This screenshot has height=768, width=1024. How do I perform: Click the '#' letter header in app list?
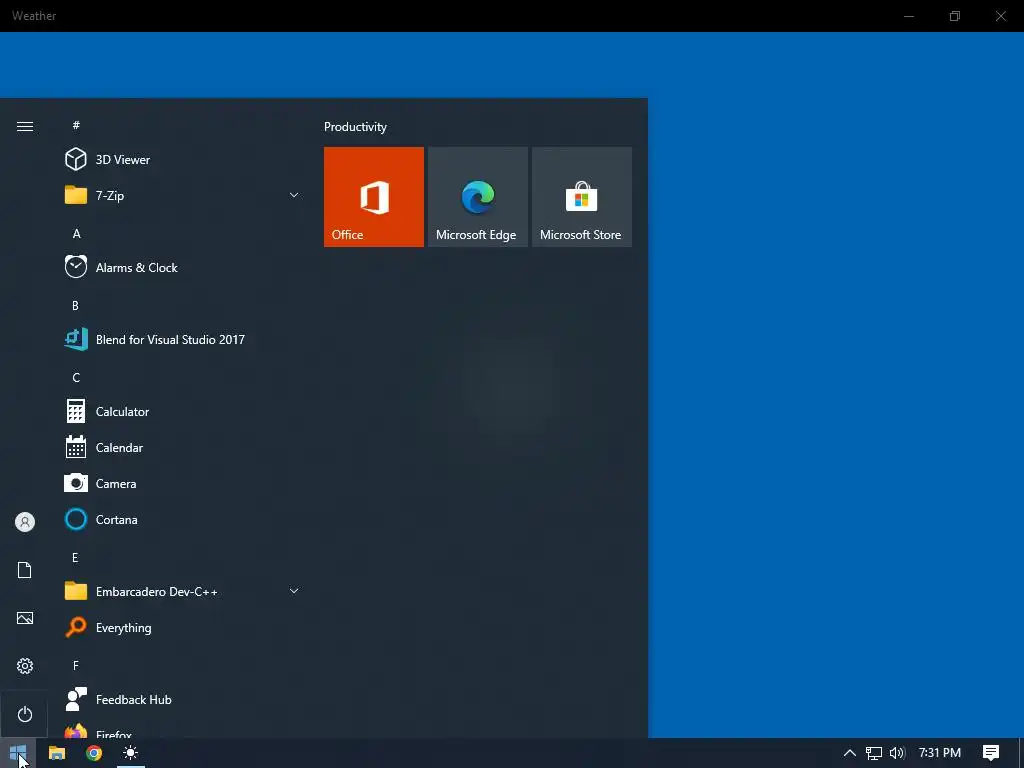click(76, 125)
